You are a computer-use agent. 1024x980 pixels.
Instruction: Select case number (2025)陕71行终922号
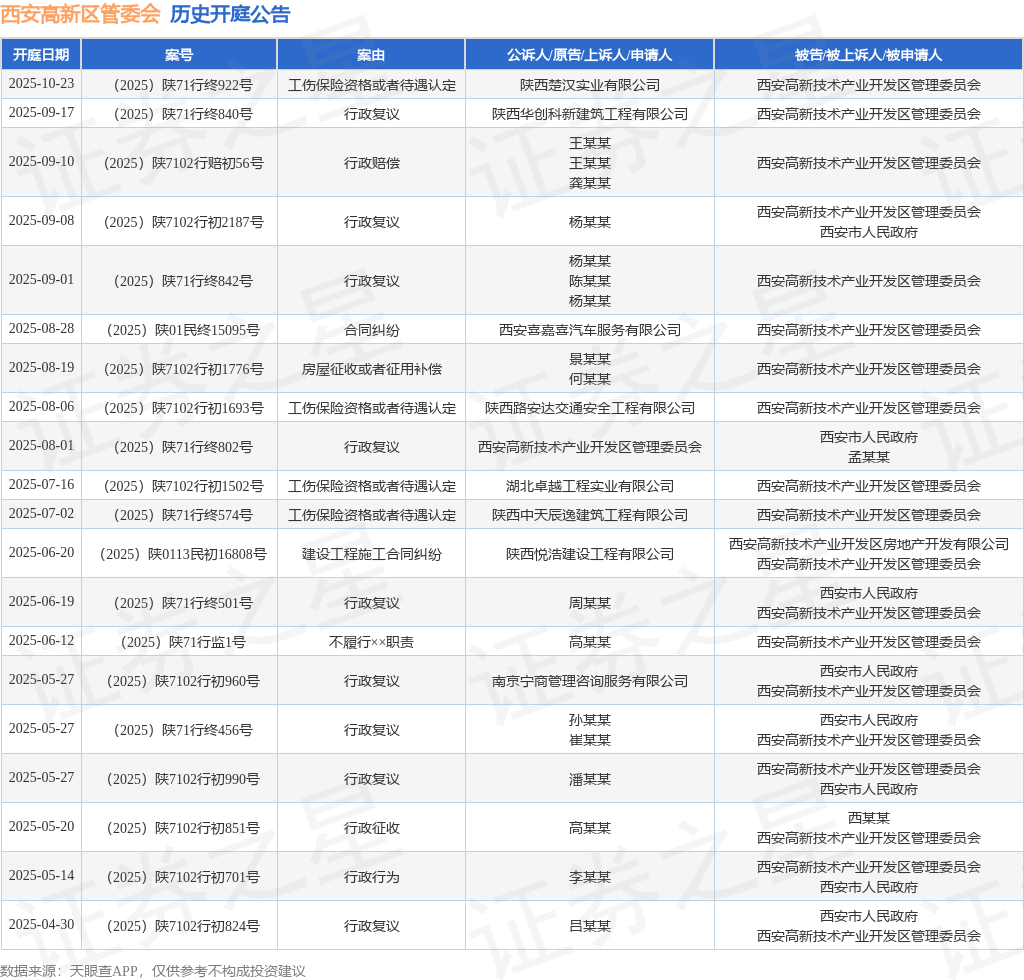[180, 86]
